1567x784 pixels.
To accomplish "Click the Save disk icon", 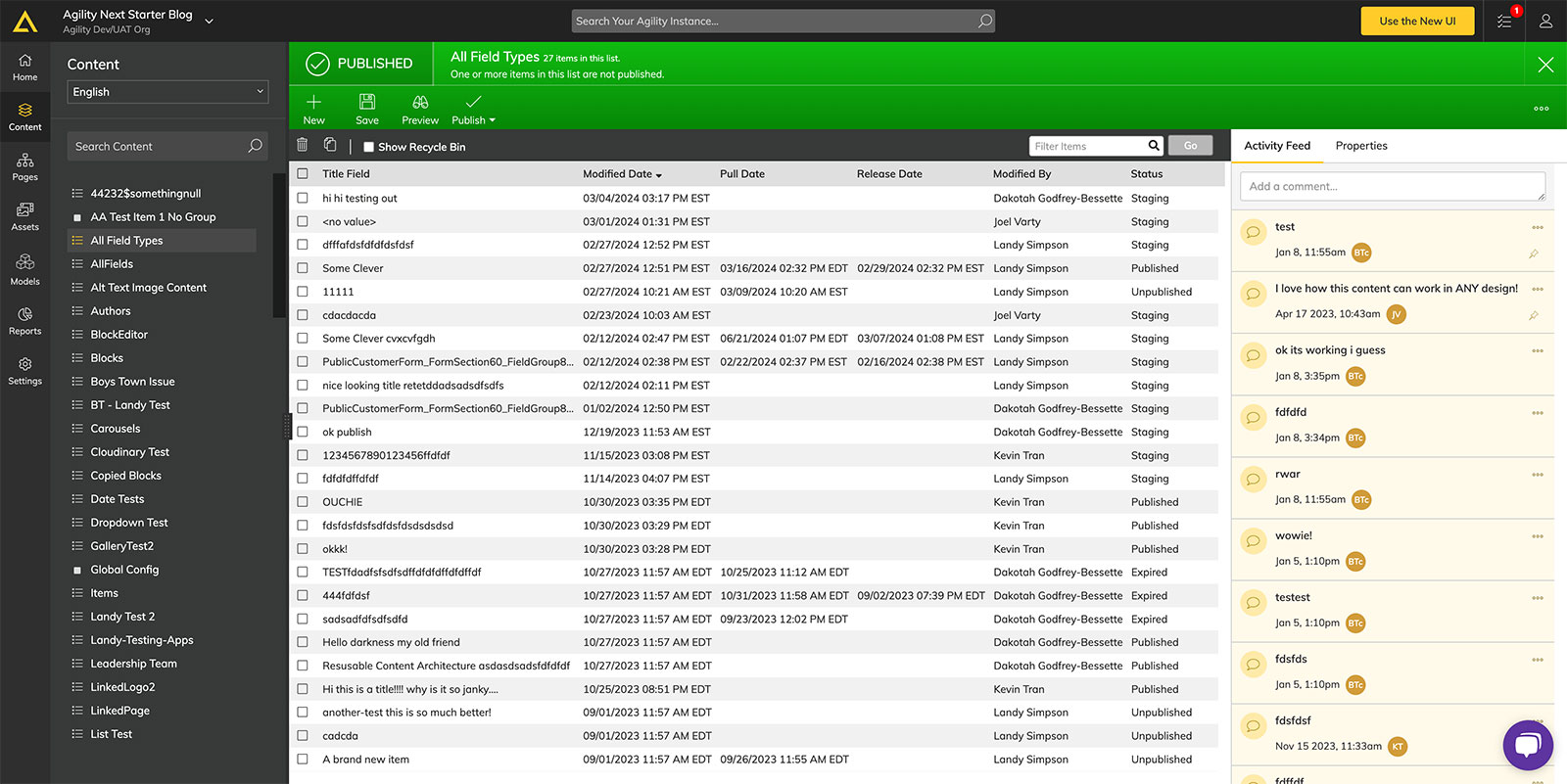I will pos(367,103).
